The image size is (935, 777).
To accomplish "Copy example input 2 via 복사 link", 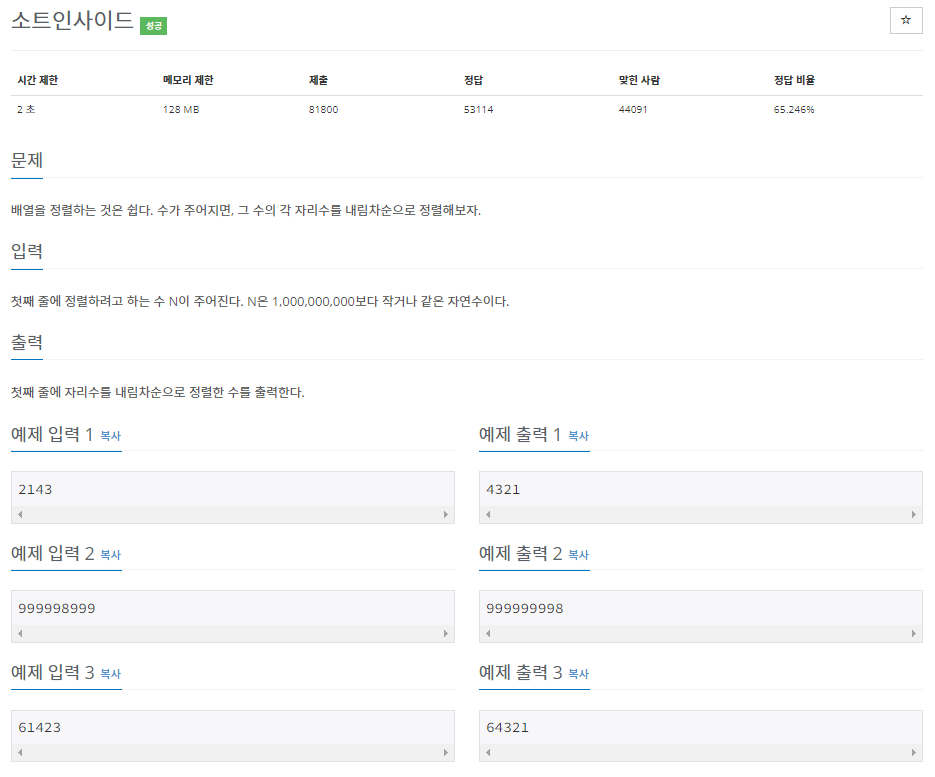I will click(x=110, y=555).
